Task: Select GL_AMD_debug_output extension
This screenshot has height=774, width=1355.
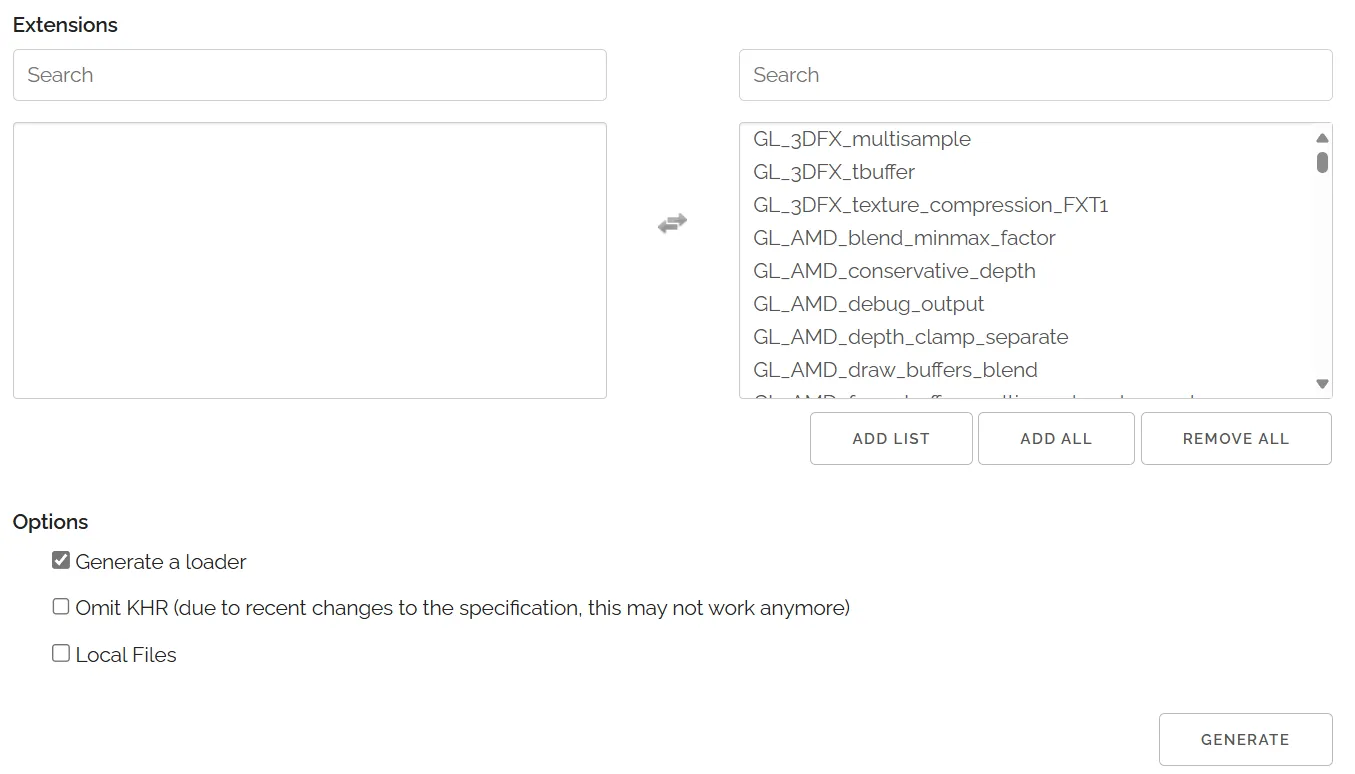Action: coord(868,304)
